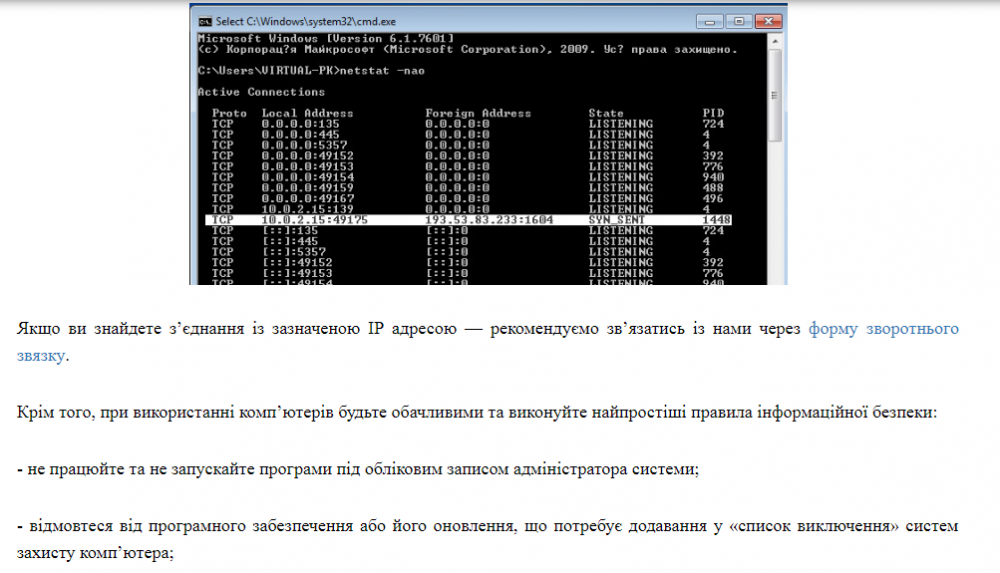Viewport: 1000px width, 573px height.
Task: Click local address '0.0.0.0:5357'
Action: [x=304, y=145]
